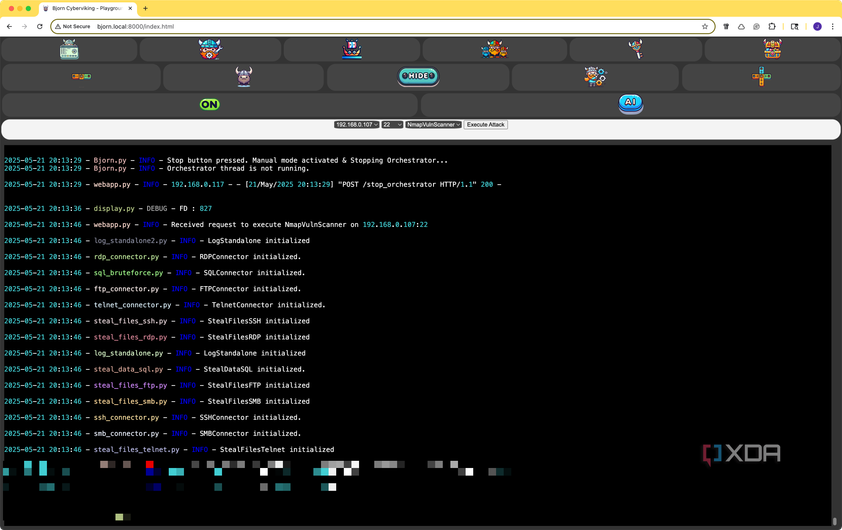
Task: Open the Extensions puzzle-piece menu
Action: pyautogui.click(x=772, y=26)
